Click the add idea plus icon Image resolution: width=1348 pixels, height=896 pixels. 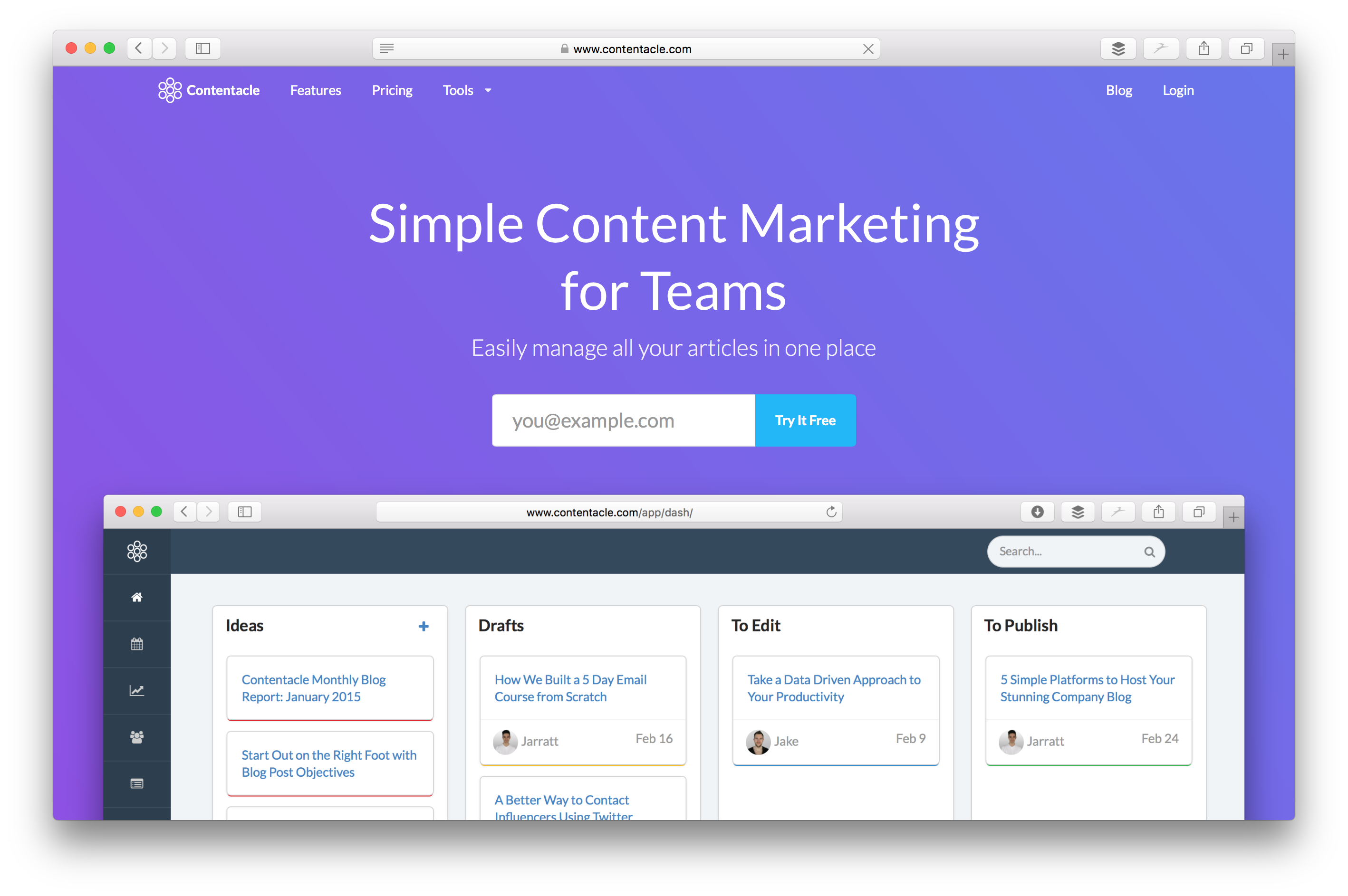coord(422,627)
